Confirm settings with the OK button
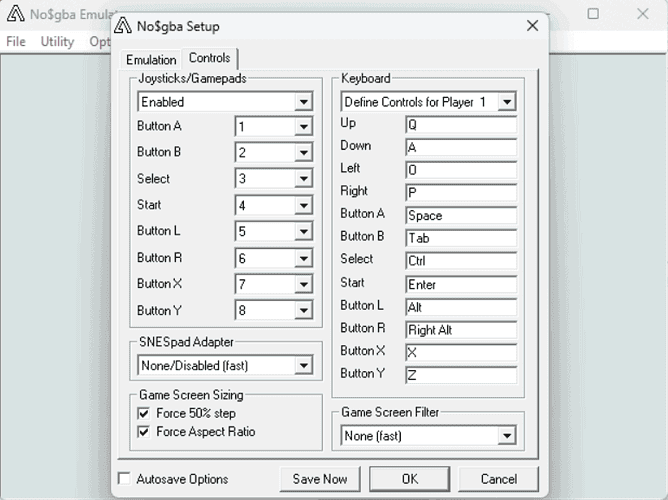 pos(409,479)
